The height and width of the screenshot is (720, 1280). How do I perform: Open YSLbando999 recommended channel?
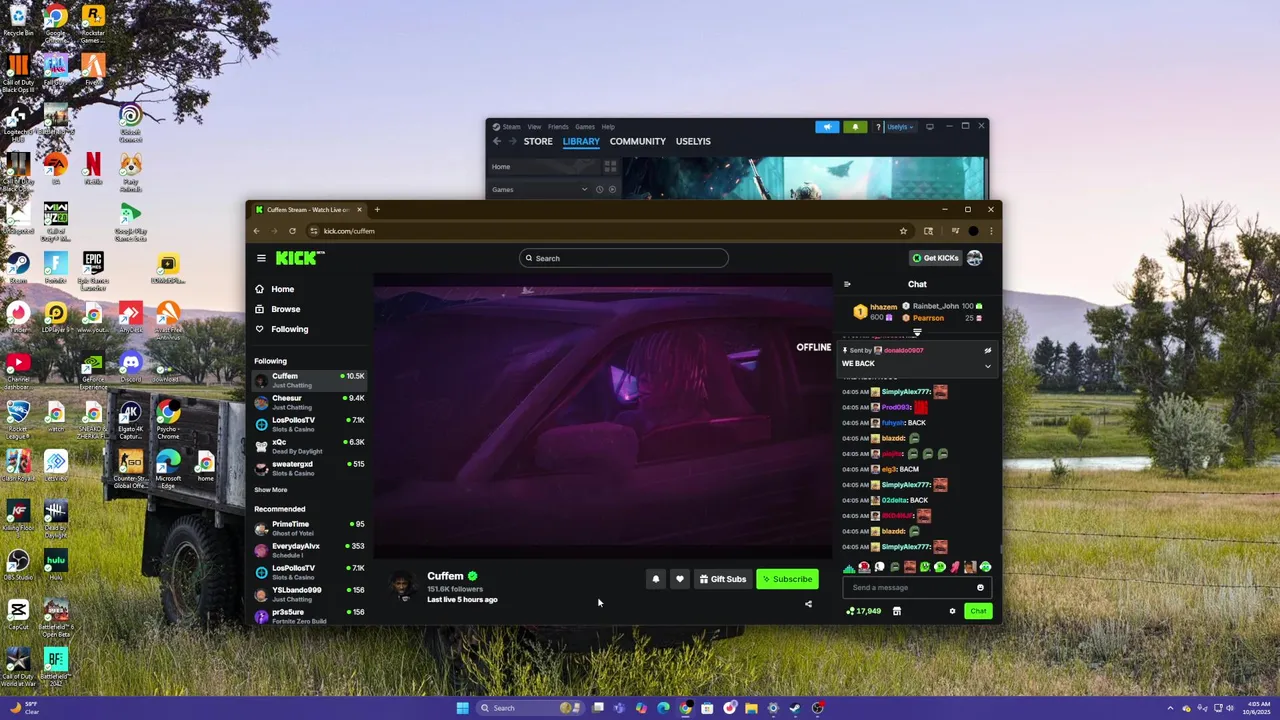[x=310, y=594]
